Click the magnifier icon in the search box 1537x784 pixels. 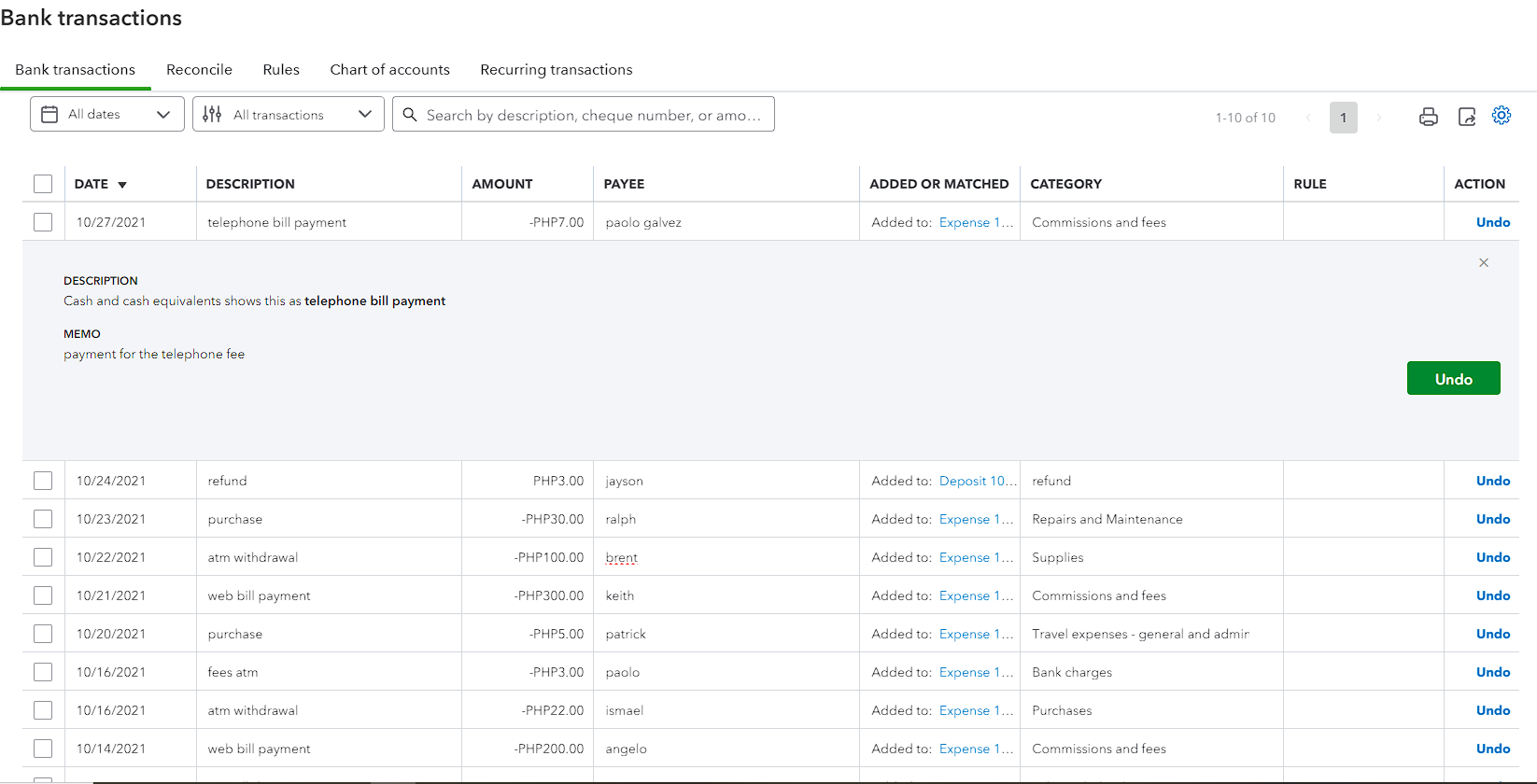click(410, 115)
